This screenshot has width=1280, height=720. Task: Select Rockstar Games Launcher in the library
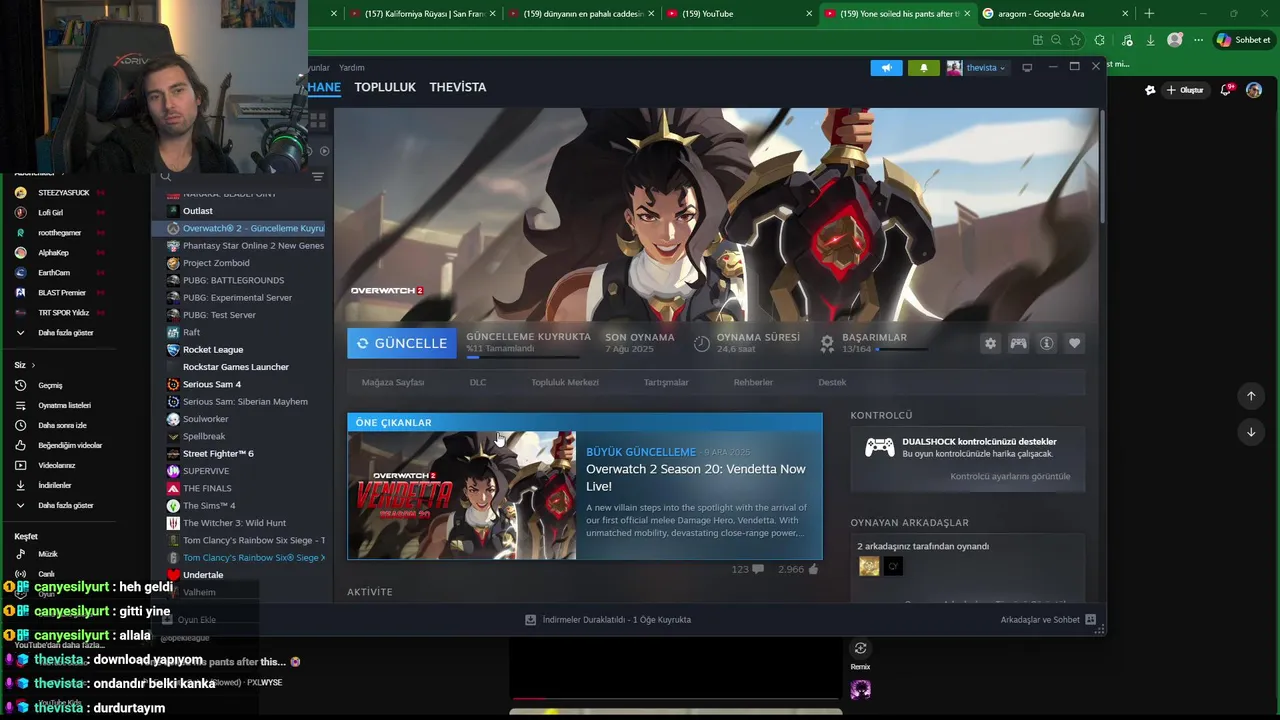coord(240,367)
